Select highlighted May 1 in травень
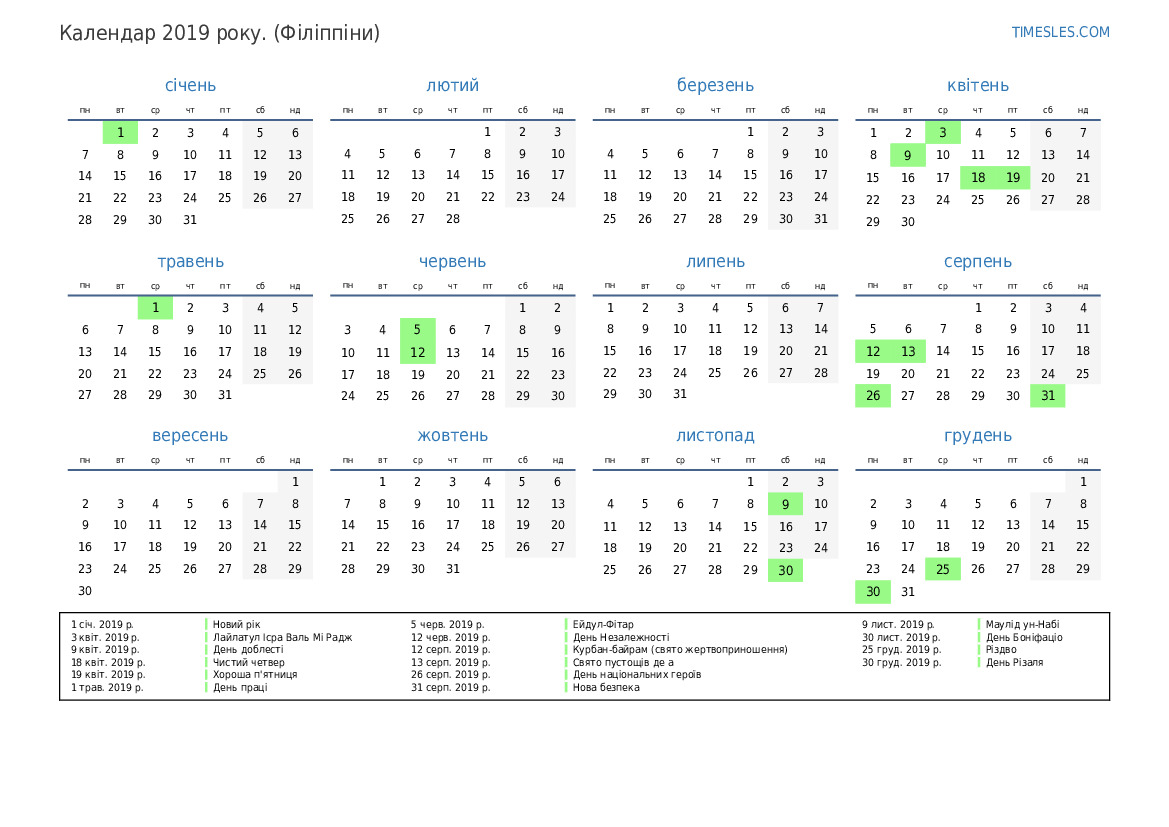Image resolution: width=1169 pixels, height=827 pixels. click(155, 308)
